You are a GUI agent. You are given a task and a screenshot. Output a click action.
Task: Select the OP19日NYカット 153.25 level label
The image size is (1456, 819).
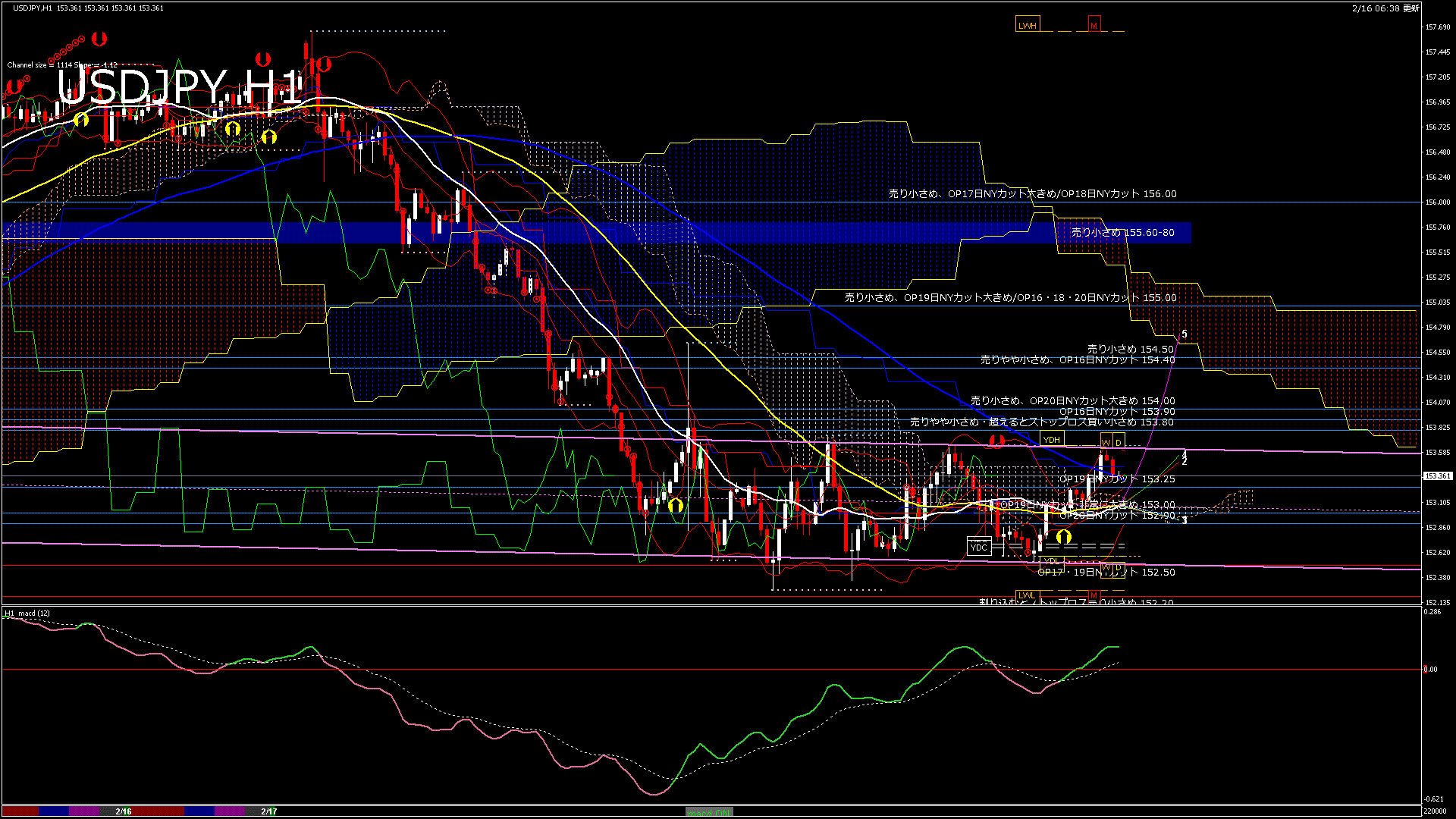point(1117,479)
